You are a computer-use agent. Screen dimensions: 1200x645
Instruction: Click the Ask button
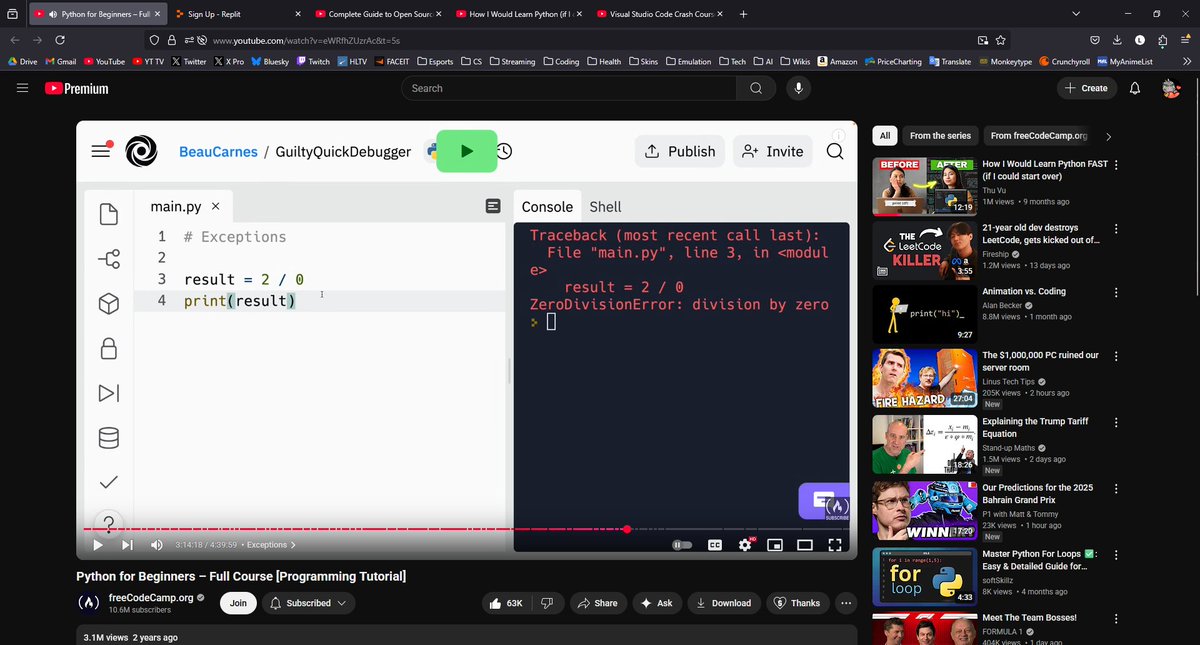point(656,603)
